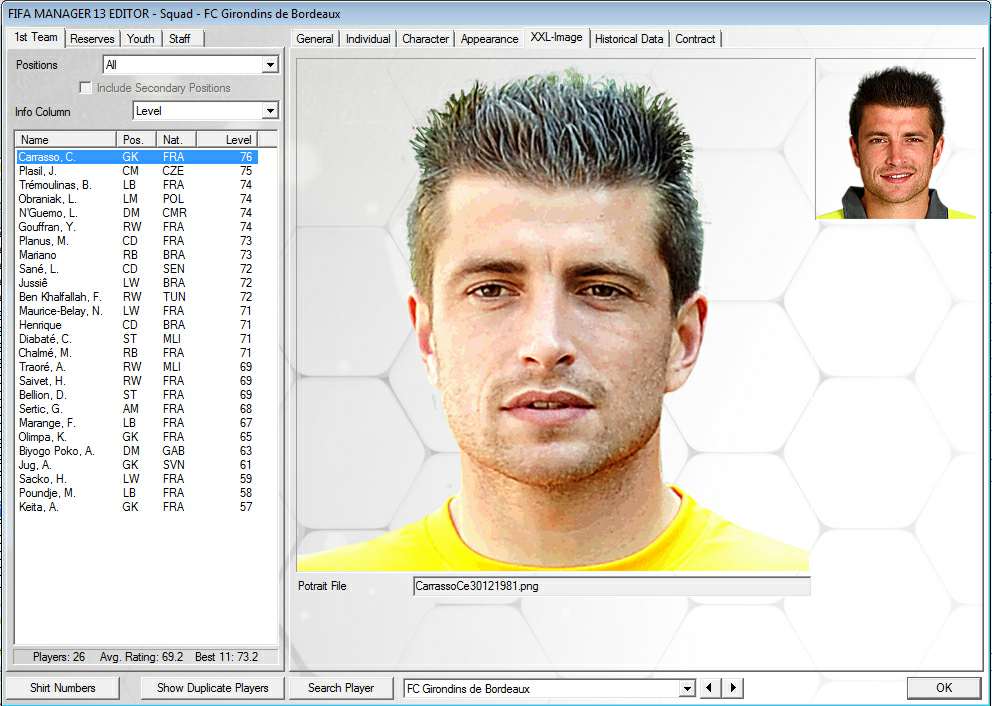Switch to the Reserves tab

point(93,38)
